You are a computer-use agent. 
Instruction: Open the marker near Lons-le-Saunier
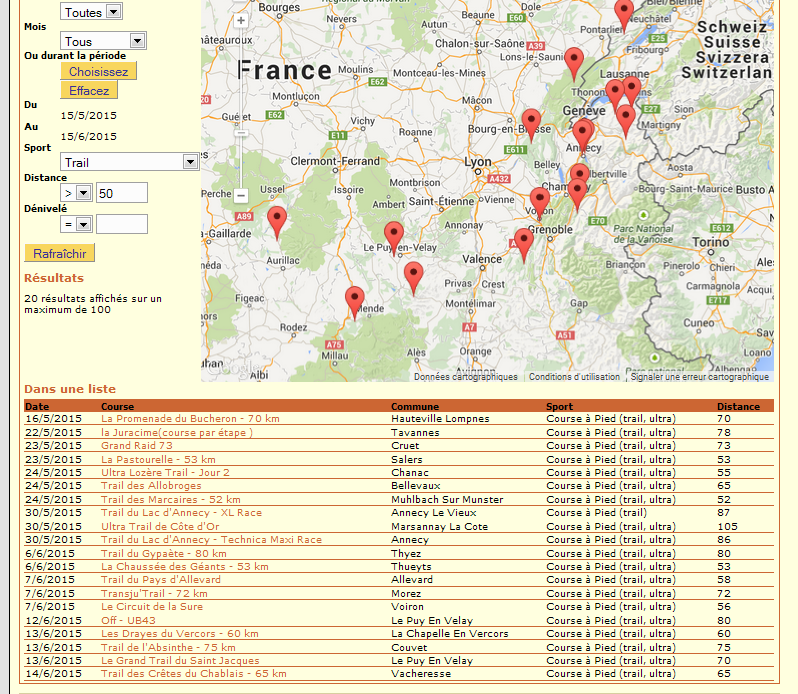573,62
